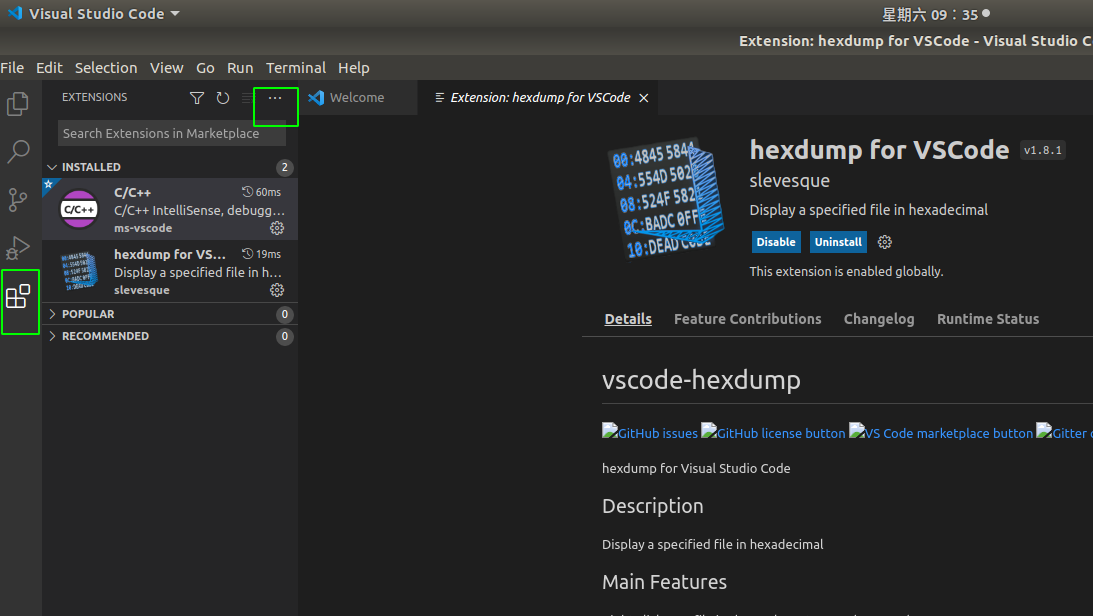Click the ms-vscode publisher label
The image size is (1093, 616).
click(143, 228)
